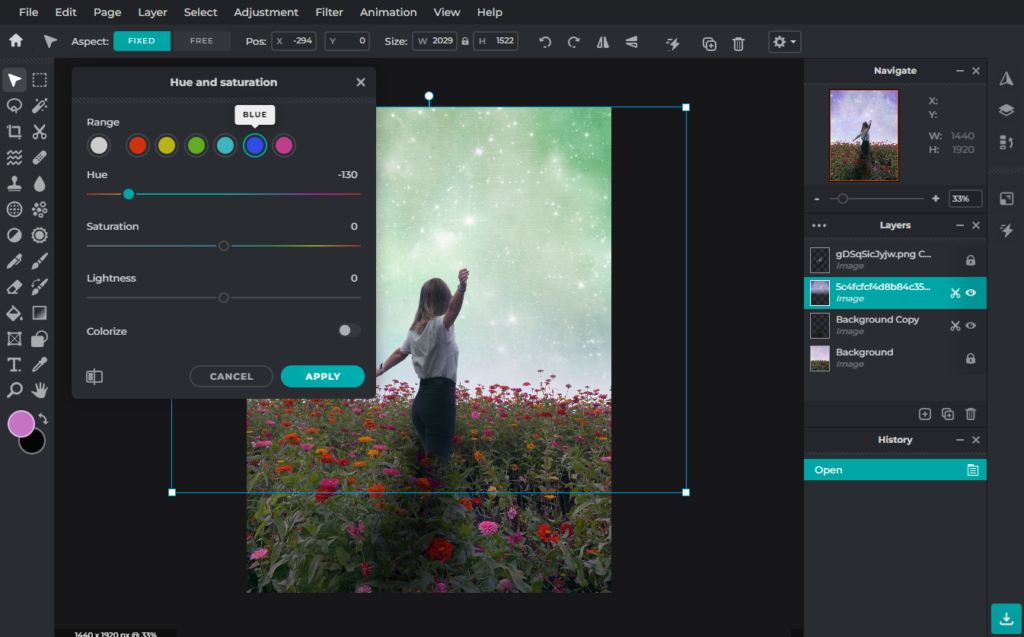
Task: Choose the Lasso select tool
Action: pyautogui.click(x=14, y=106)
